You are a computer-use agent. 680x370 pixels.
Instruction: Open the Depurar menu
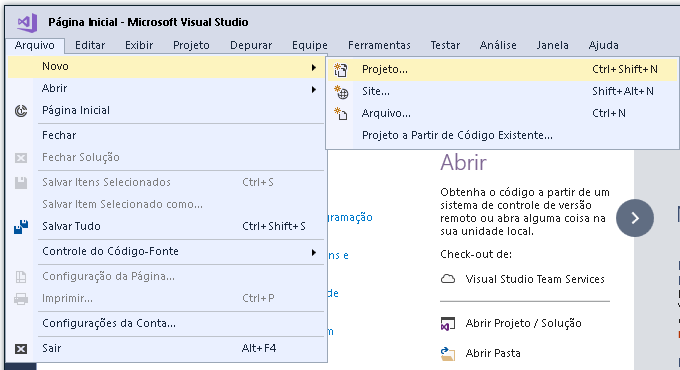click(x=251, y=45)
